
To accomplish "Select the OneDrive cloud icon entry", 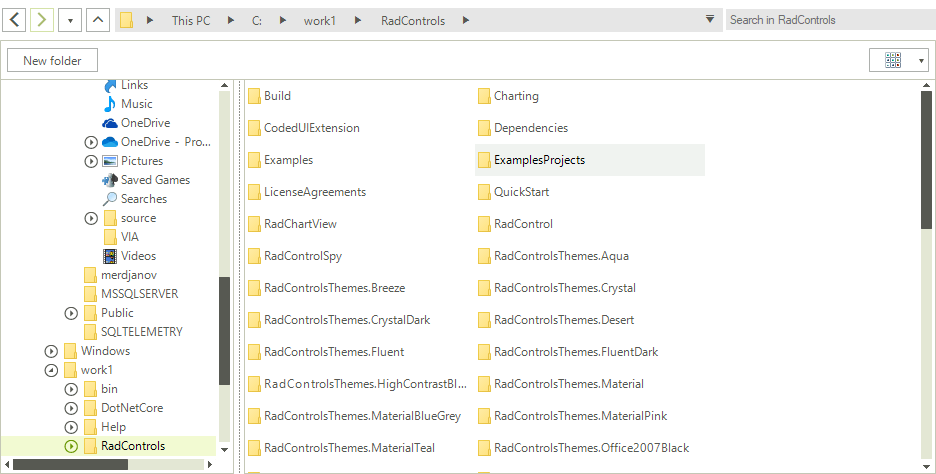I will point(110,123).
